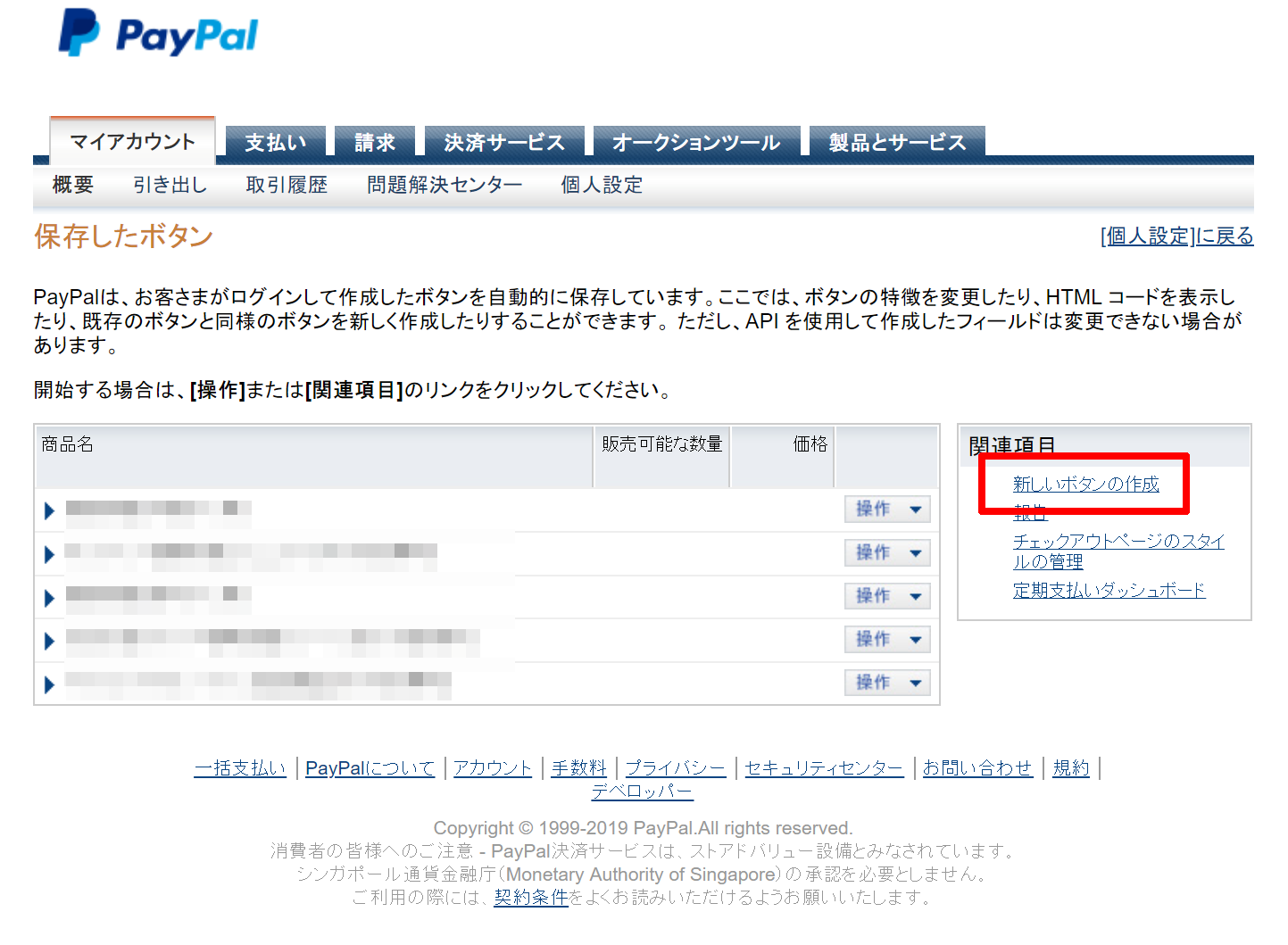Return via the [個人設定]に戻る link
This screenshot has height=945, width=1288.
click(x=1177, y=236)
